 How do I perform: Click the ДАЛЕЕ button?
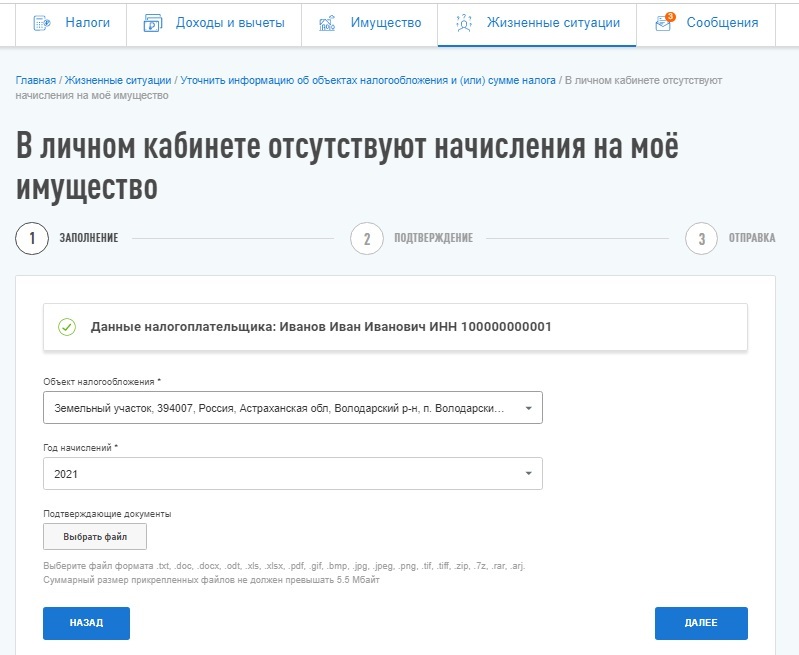click(x=701, y=623)
